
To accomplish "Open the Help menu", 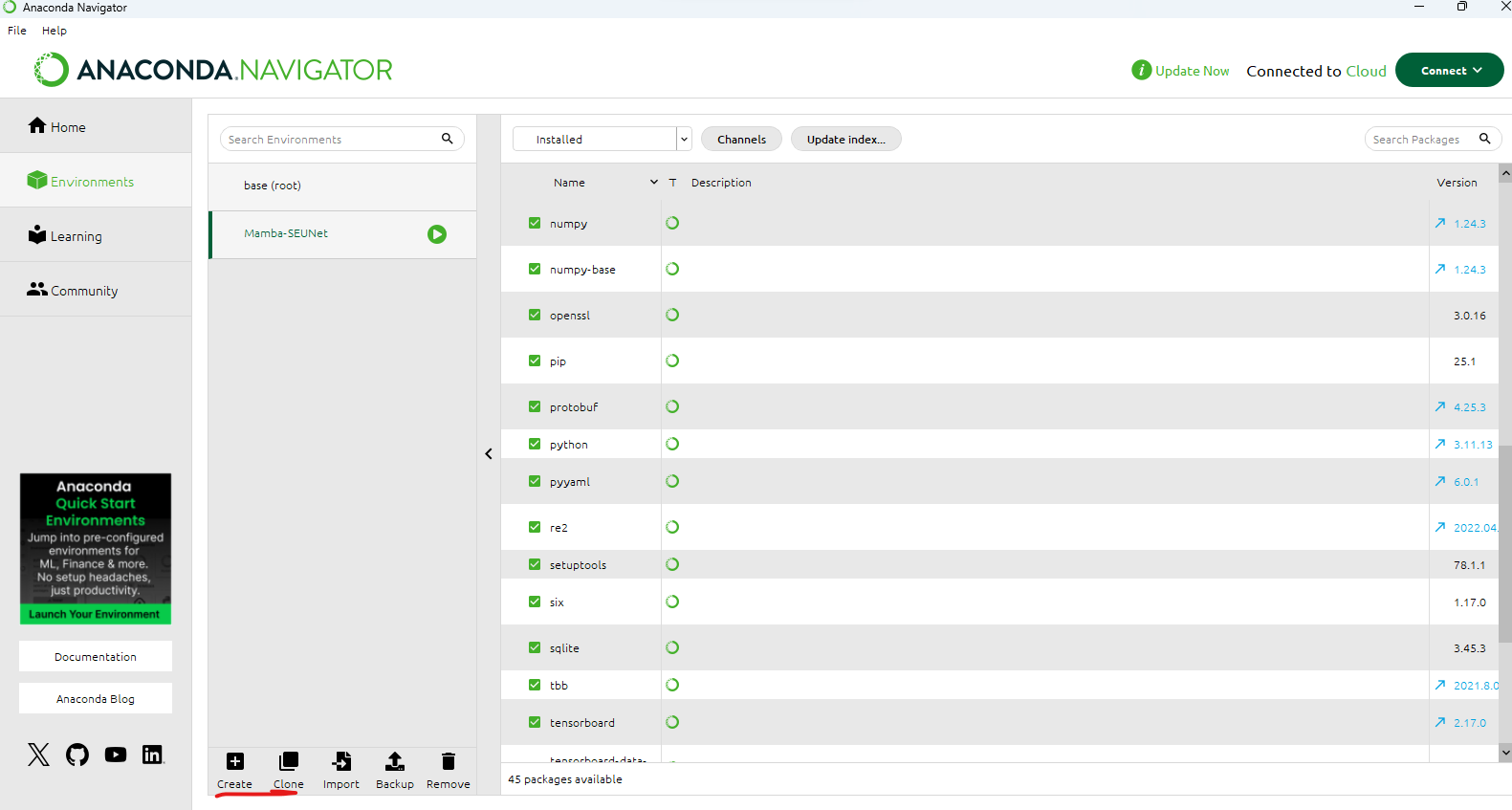I will (55, 31).
